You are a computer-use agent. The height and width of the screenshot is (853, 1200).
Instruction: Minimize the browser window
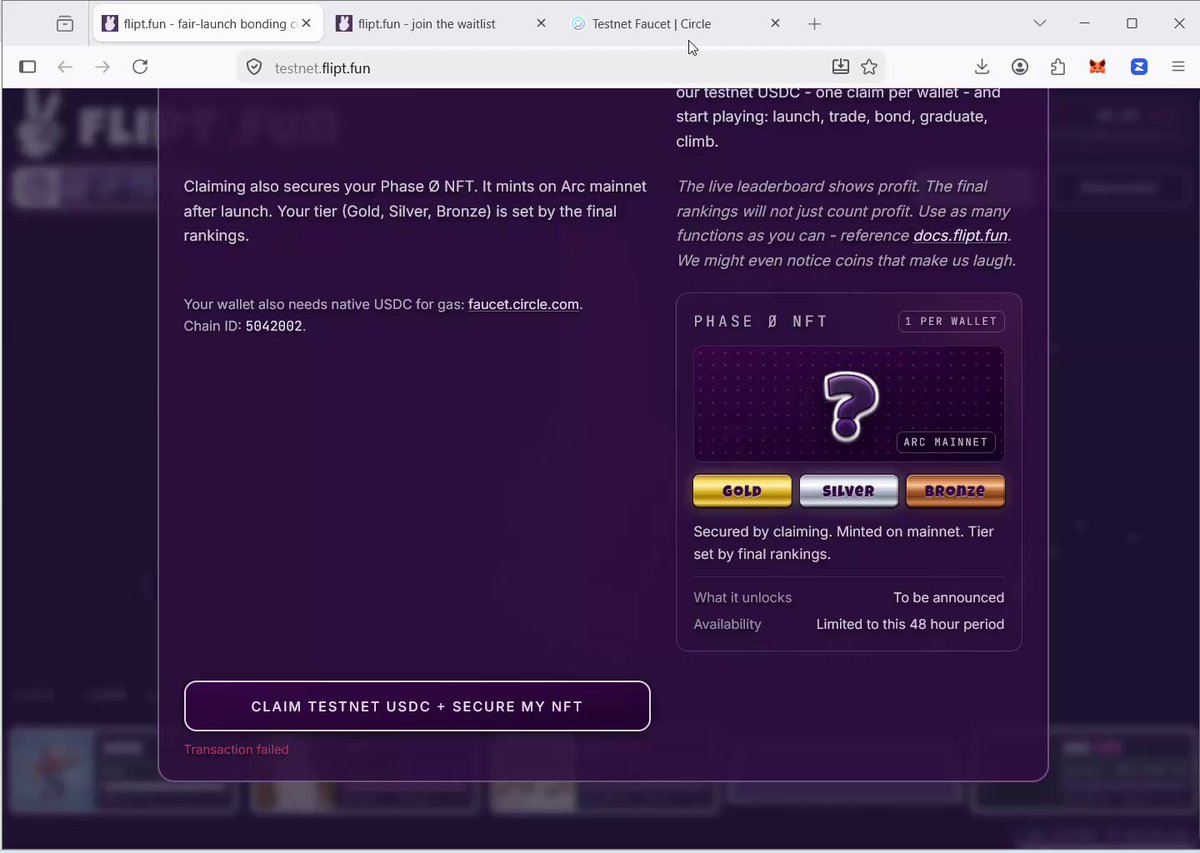pos(1086,24)
